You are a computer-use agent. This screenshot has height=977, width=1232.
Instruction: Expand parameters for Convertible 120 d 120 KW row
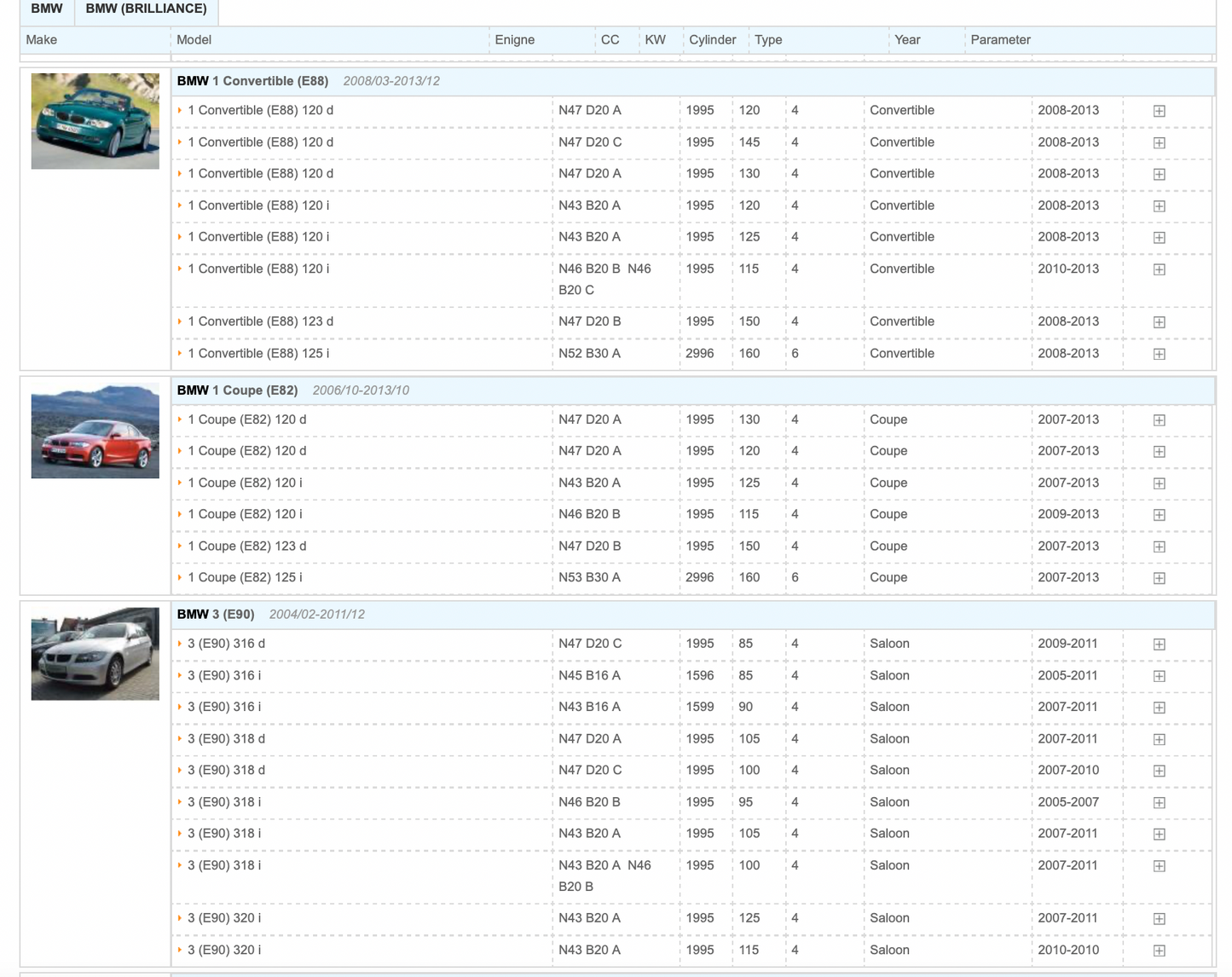[1159, 111]
